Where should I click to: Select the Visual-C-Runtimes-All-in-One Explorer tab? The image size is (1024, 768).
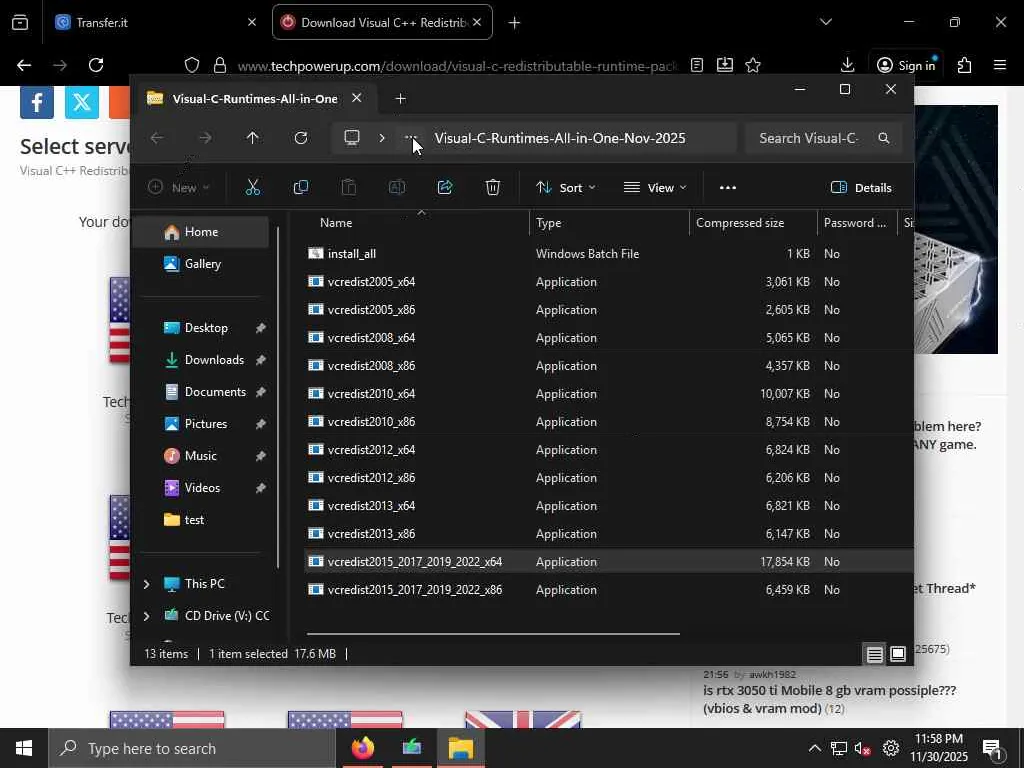(x=255, y=99)
